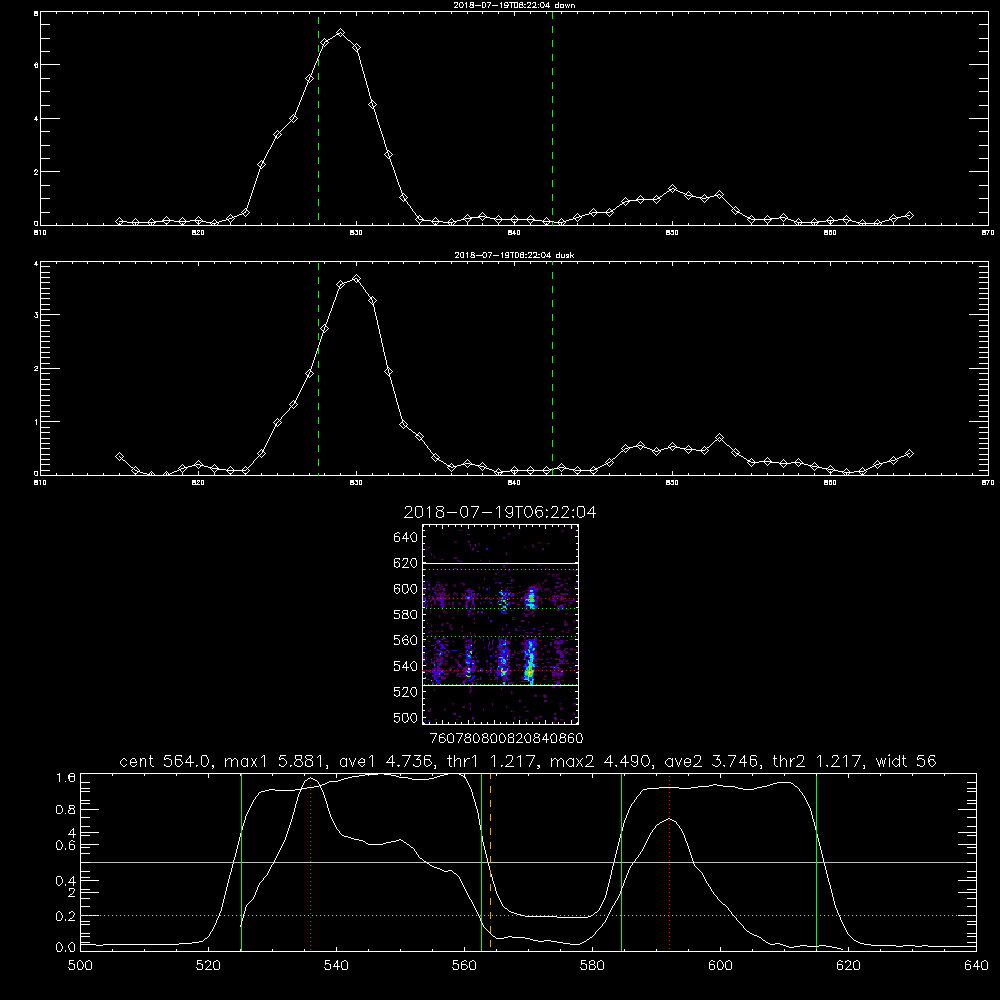Image resolution: width=1000 pixels, height=1000 pixels.
Task: Click the '620' x-axis label of the bottom plot
Action: pos(848,966)
